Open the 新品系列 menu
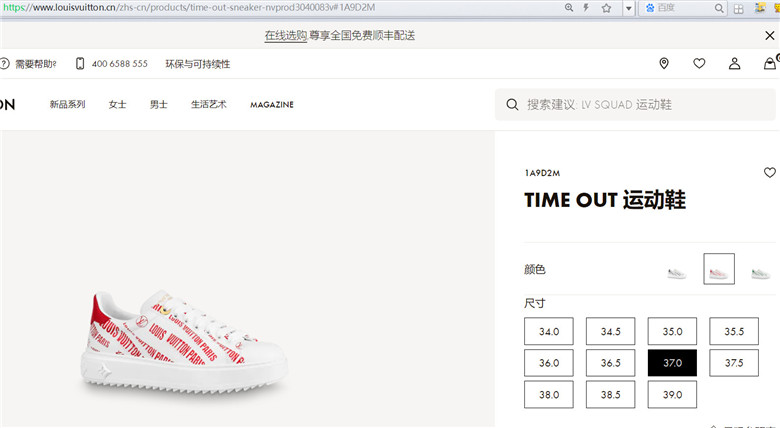The width and height of the screenshot is (780, 428). coord(67,105)
